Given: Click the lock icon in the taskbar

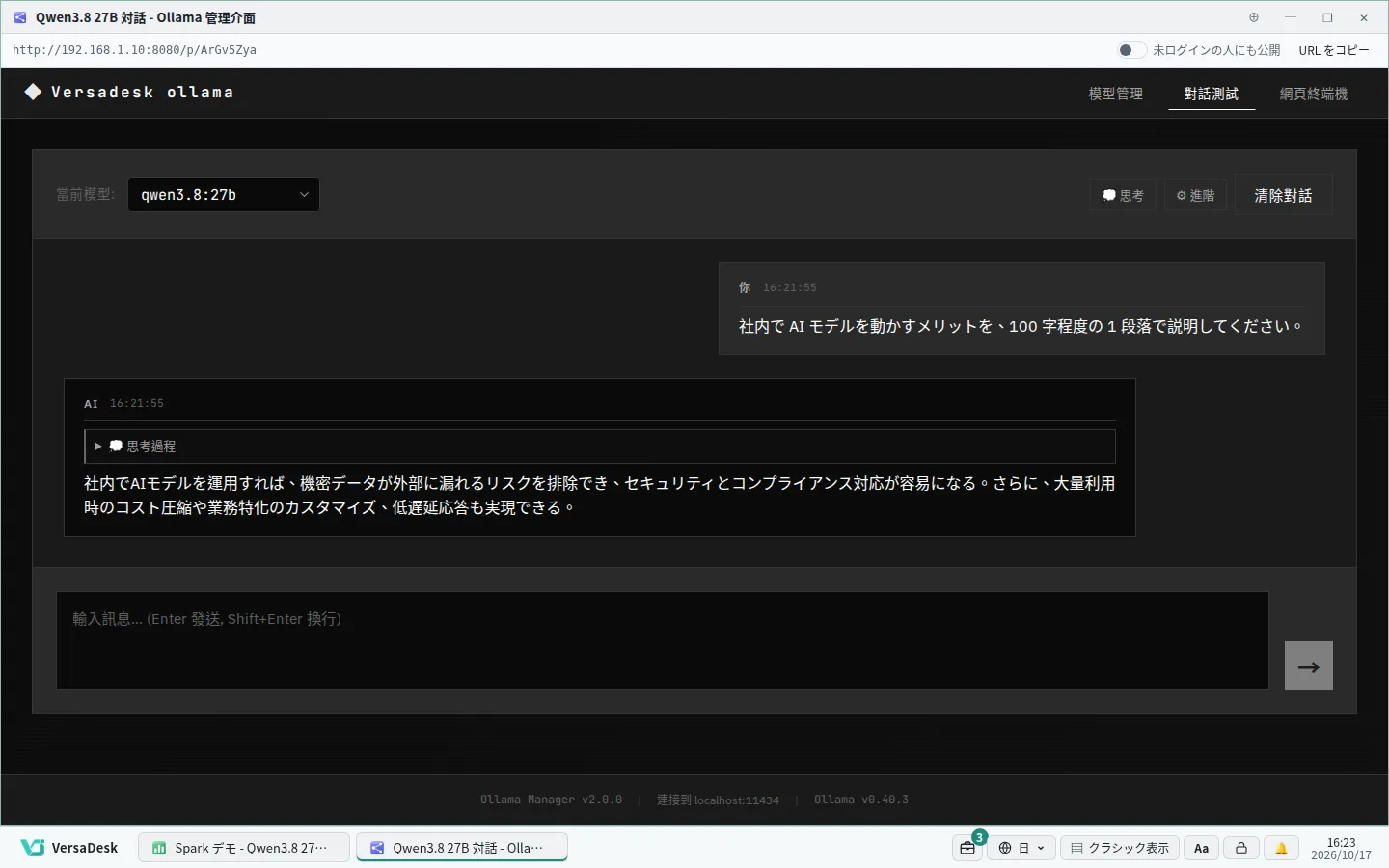Looking at the screenshot, I should (1241, 848).
